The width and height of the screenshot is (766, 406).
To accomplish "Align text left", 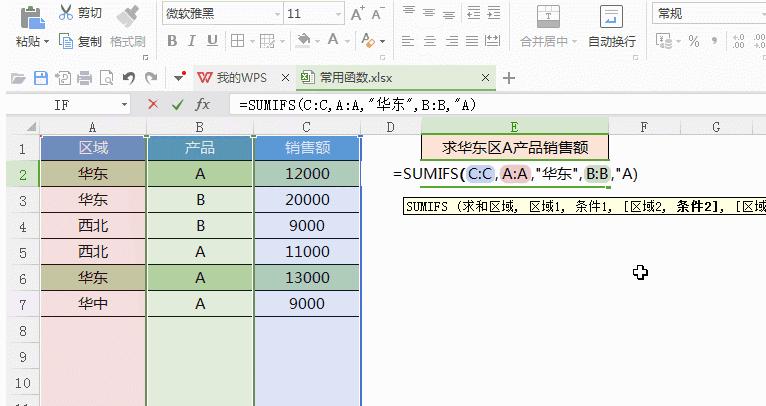I will [408, 41].
